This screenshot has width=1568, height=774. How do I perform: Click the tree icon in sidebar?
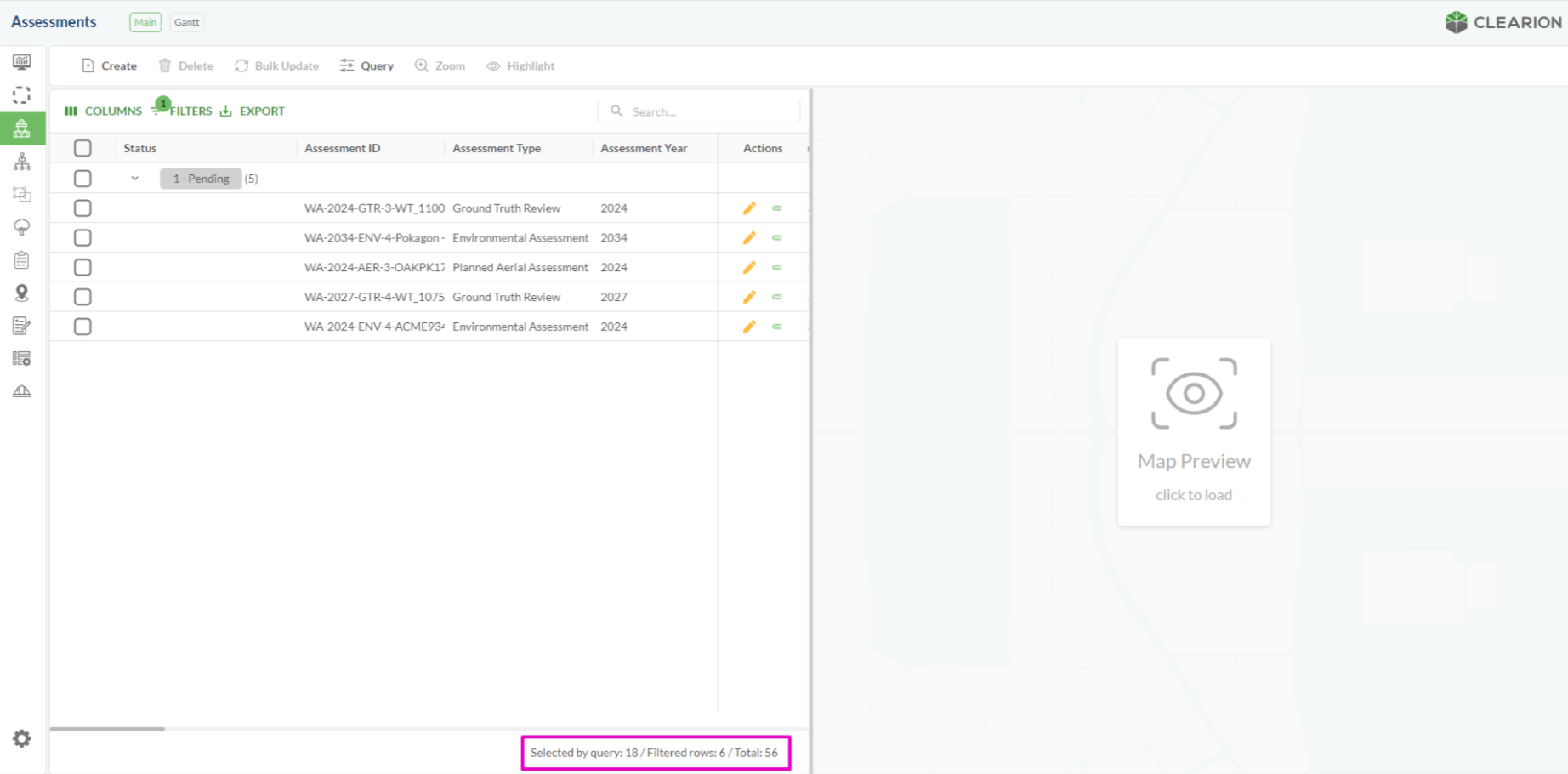[22, 227]
